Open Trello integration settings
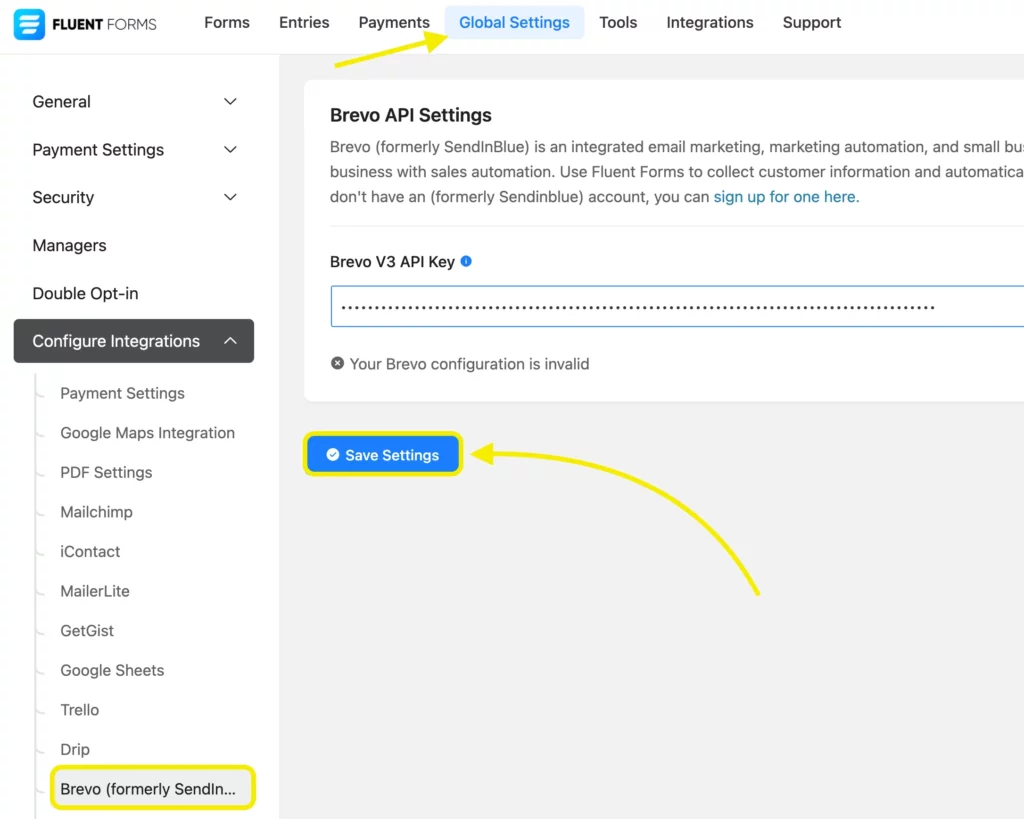 [x=80, y=710]
